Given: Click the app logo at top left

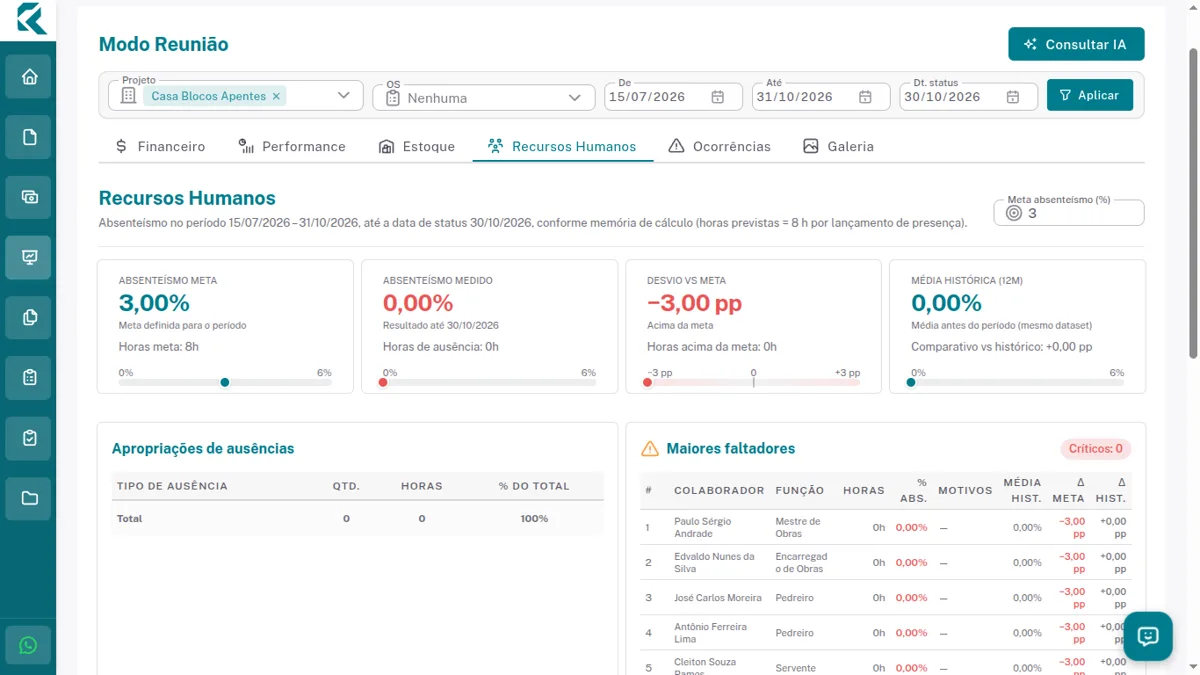Looking at the screenshot, I should (x=31, y=18).
